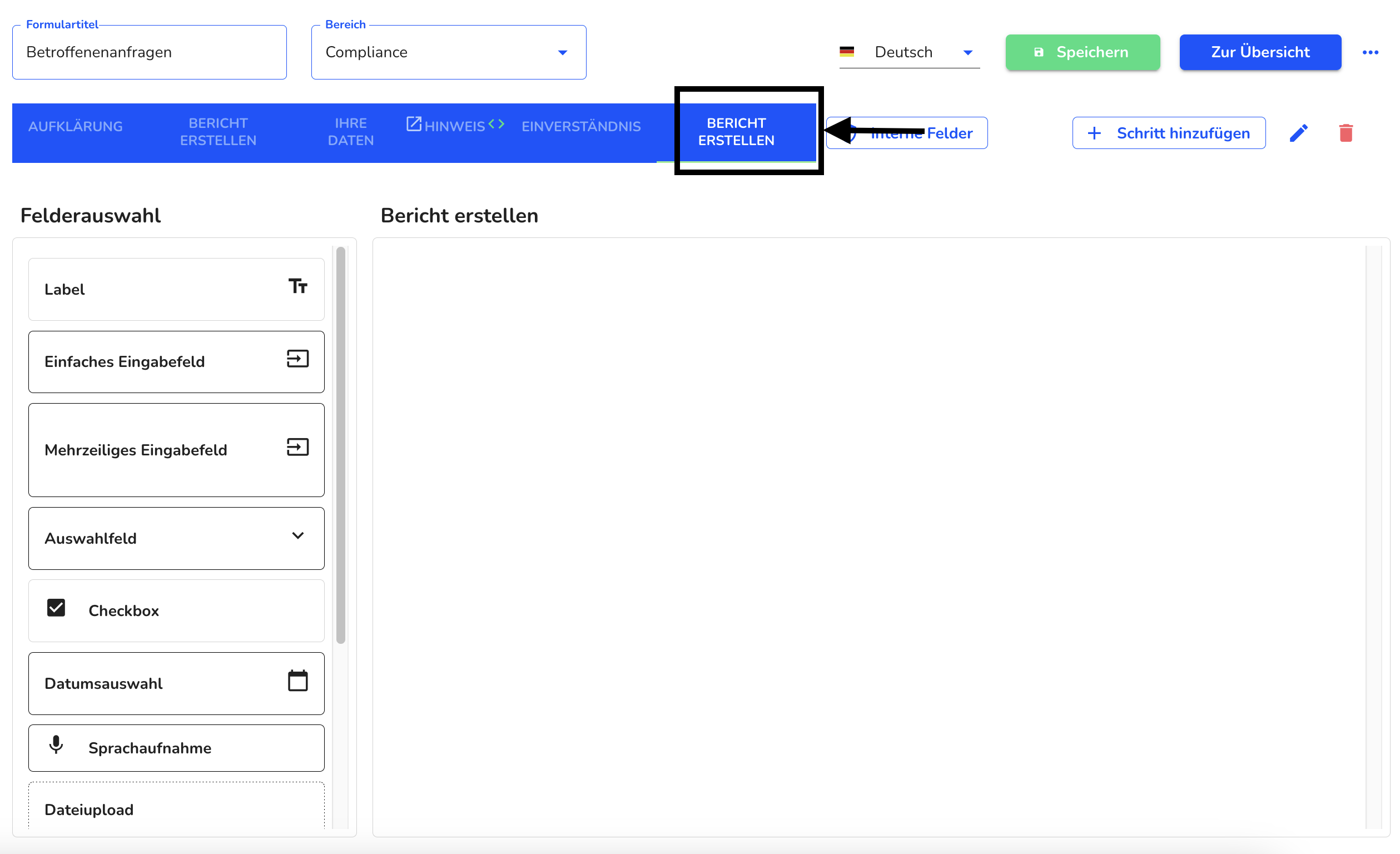Select the Datumsauswahl field element
Image resolution: width=1400 pixels, height=854 pixels.
pyautogui.click(x=177, y=683)
